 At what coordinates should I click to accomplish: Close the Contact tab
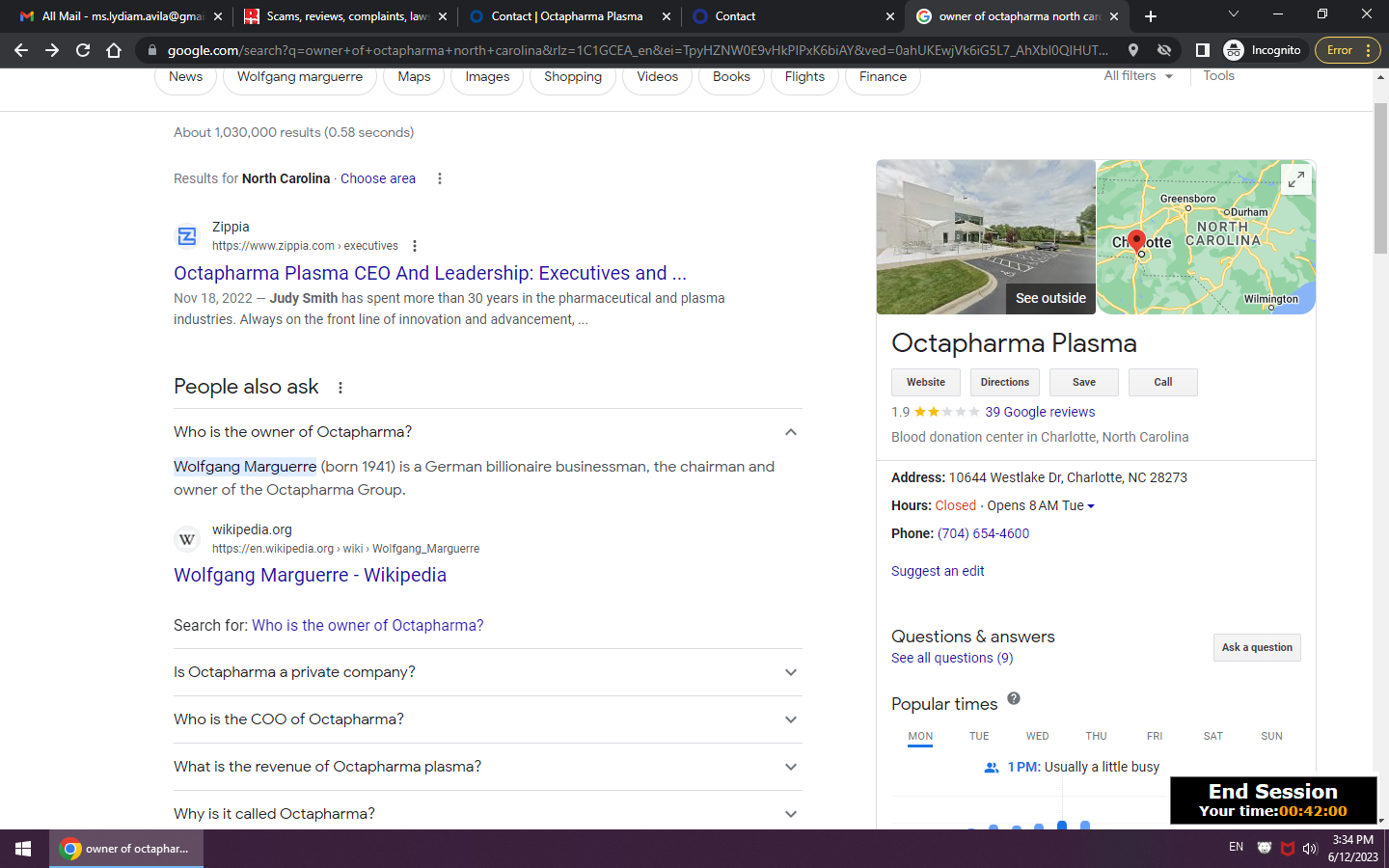coord(890,16)
